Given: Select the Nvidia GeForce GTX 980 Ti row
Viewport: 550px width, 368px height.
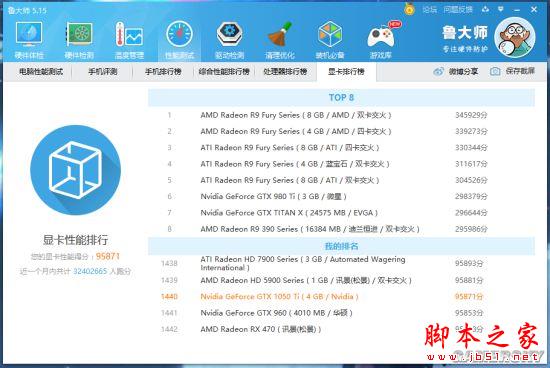Looking at the screenshot, I should [341, 196].
